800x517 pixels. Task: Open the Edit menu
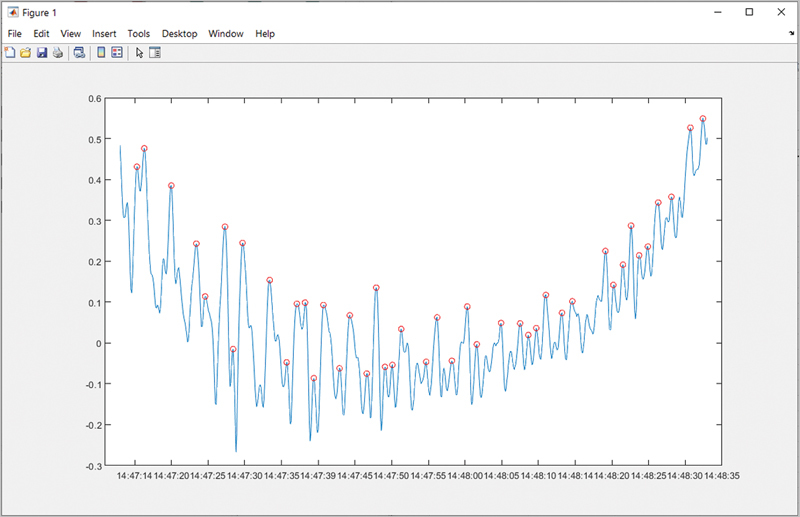[41, 33]
